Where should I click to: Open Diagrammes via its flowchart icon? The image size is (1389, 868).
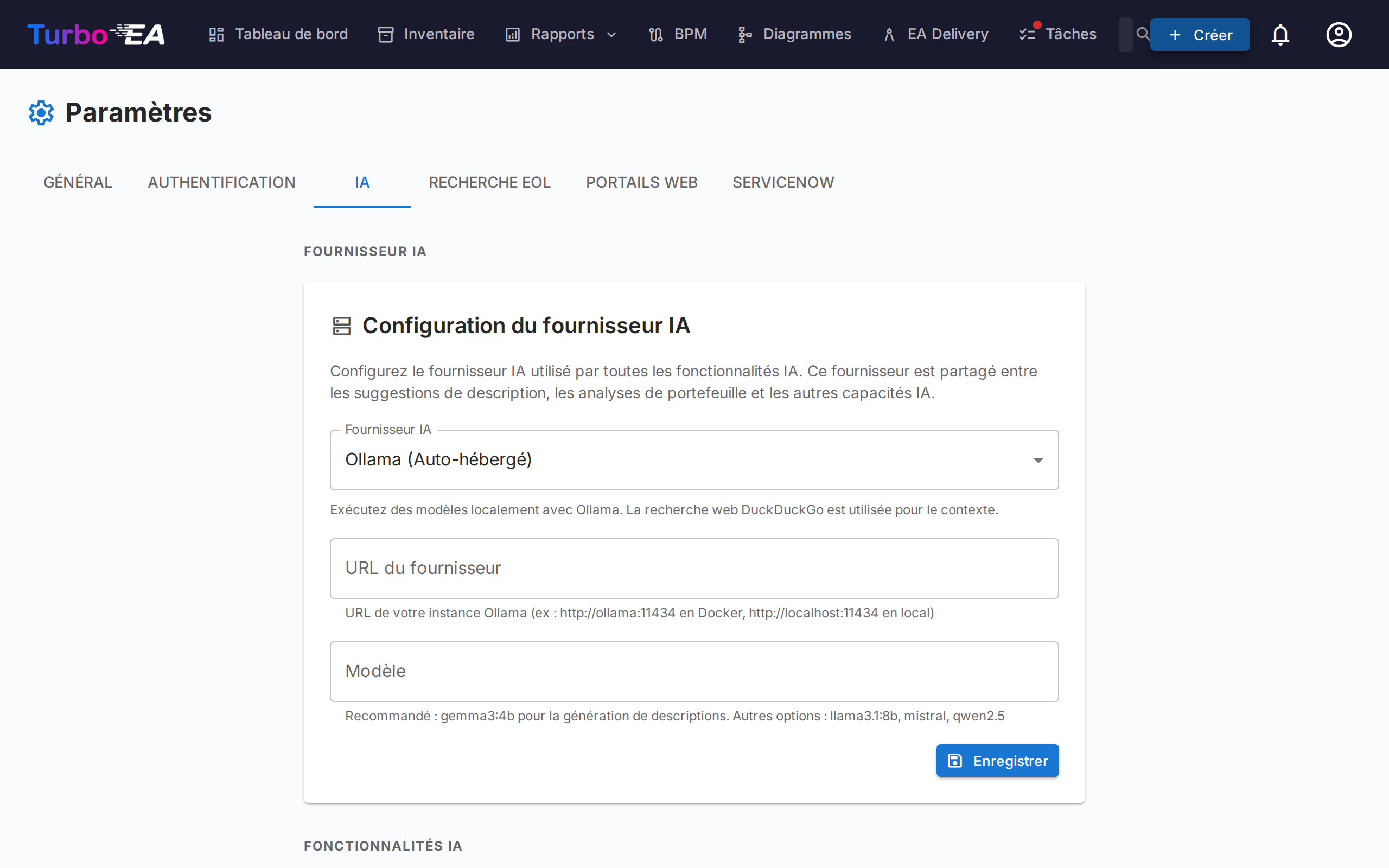tap(744, 34)
